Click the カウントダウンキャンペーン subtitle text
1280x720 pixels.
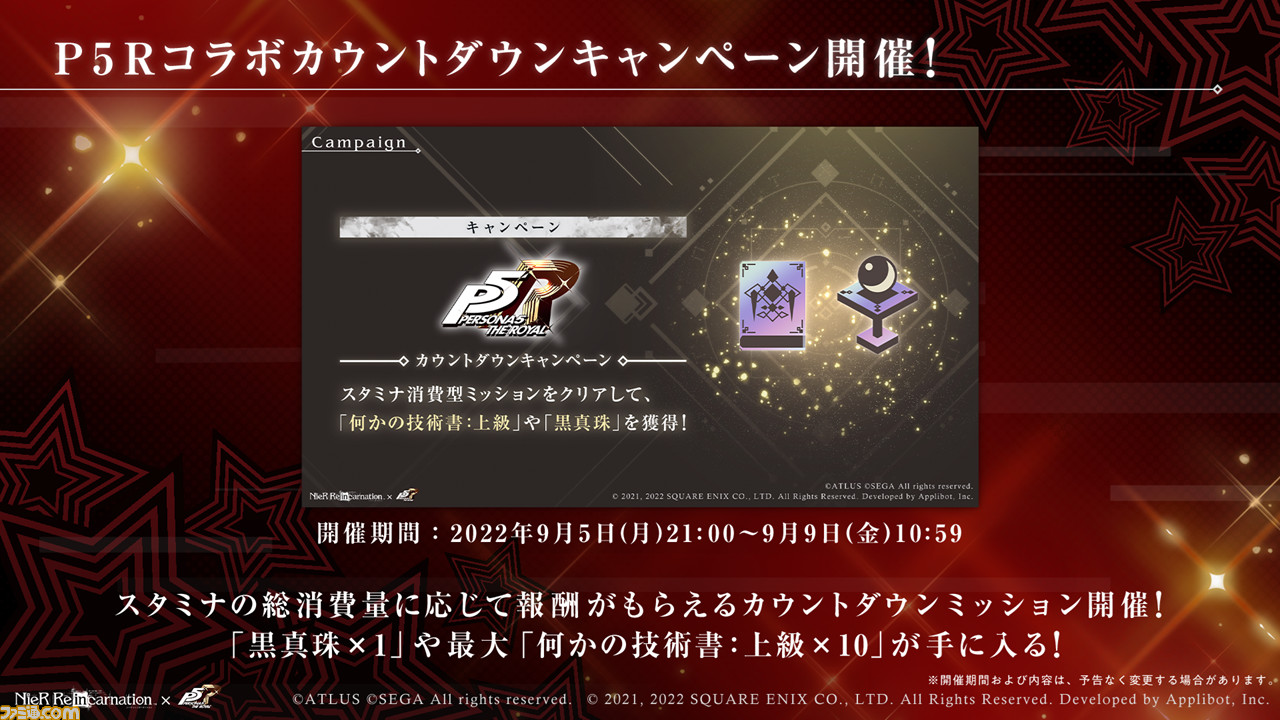513,360
